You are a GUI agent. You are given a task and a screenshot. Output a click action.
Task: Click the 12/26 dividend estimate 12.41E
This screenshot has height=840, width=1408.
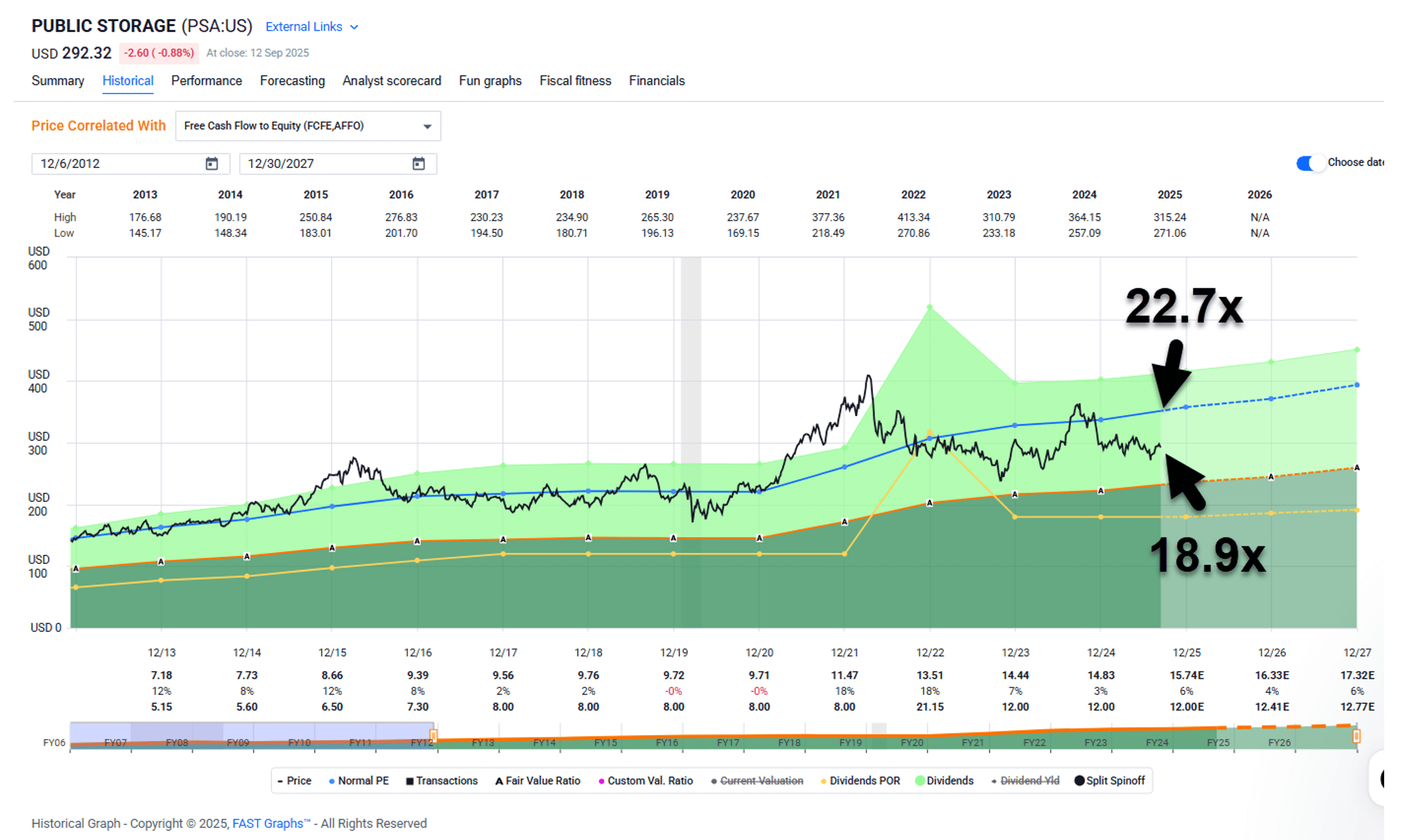tap(1271, 707)
